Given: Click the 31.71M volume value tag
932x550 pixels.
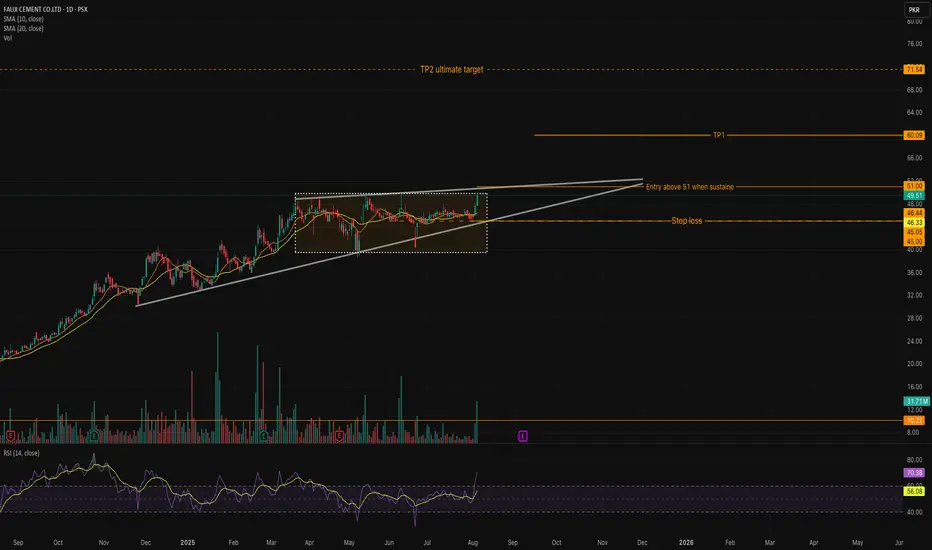Looking at the screenshot, I should [917, 401].
